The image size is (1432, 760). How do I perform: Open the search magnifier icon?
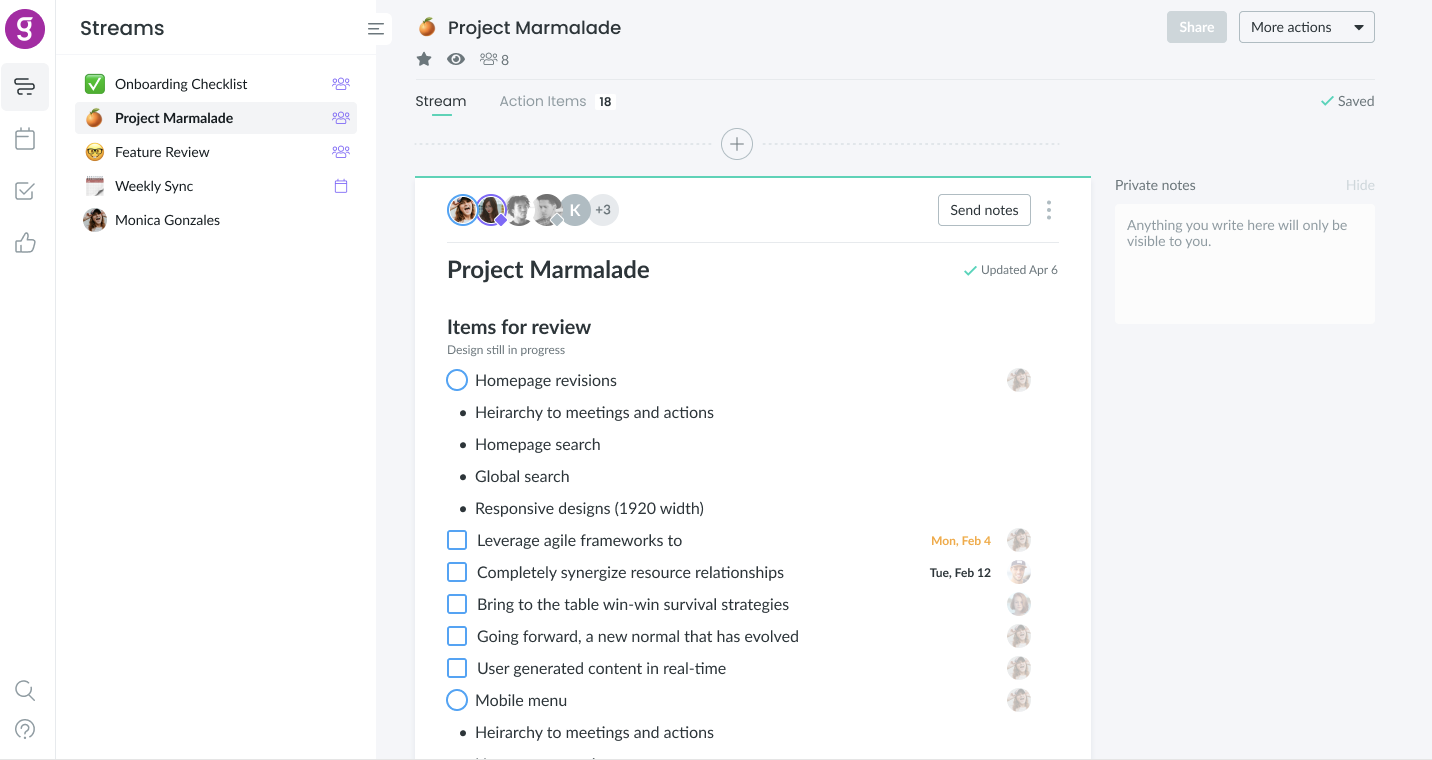[26, 690]
